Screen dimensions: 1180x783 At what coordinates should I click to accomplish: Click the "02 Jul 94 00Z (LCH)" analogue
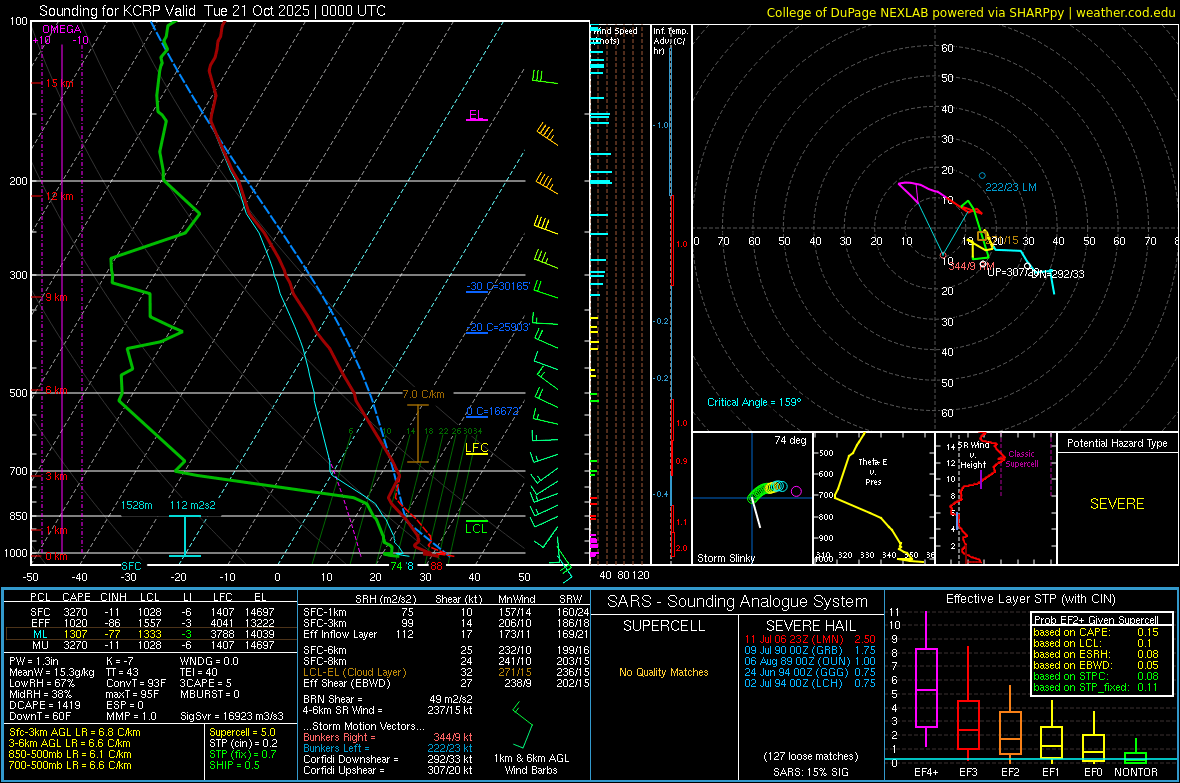point(810,683)
